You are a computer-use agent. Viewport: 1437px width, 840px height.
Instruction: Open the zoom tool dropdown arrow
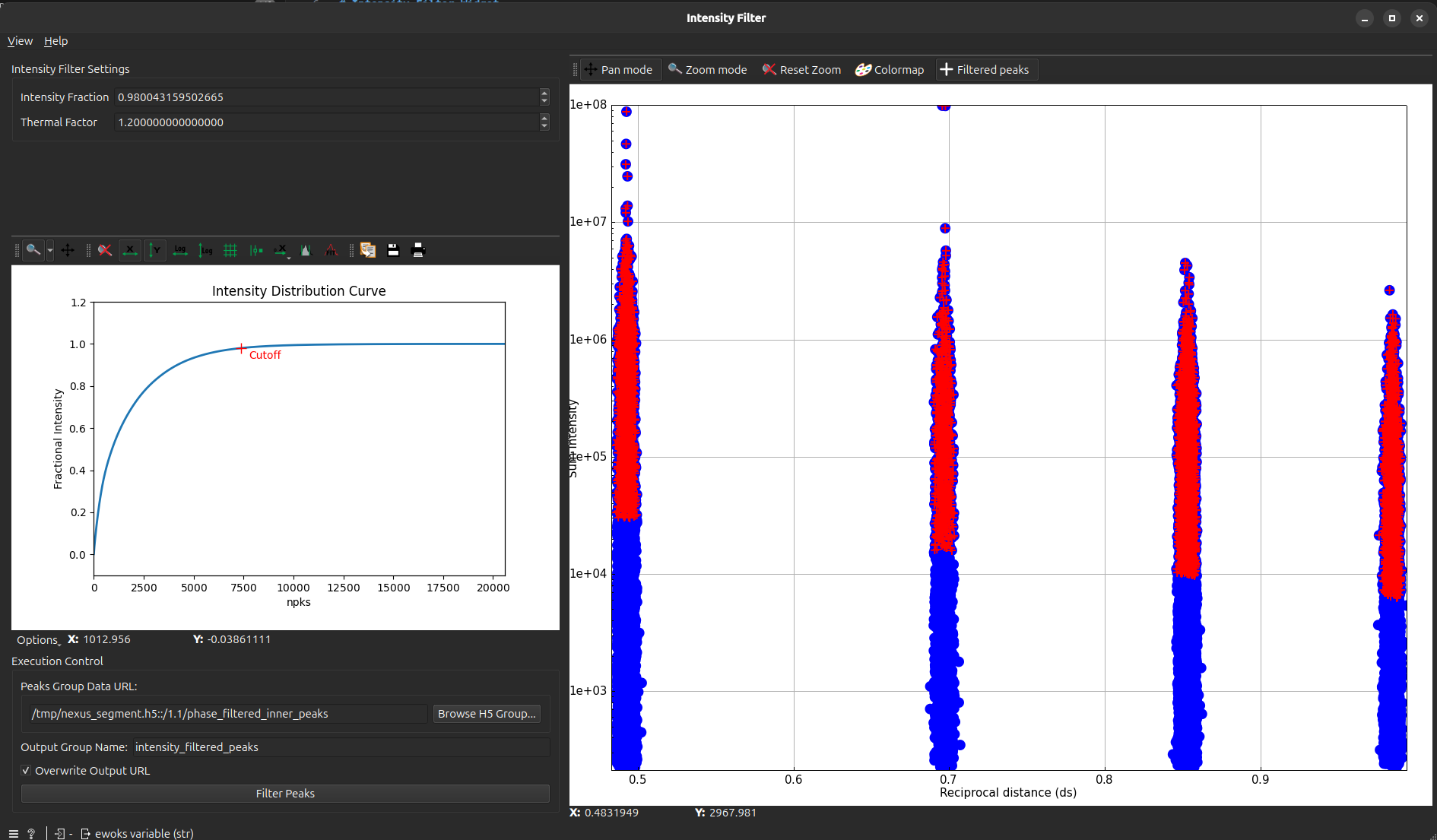point(50,250)
